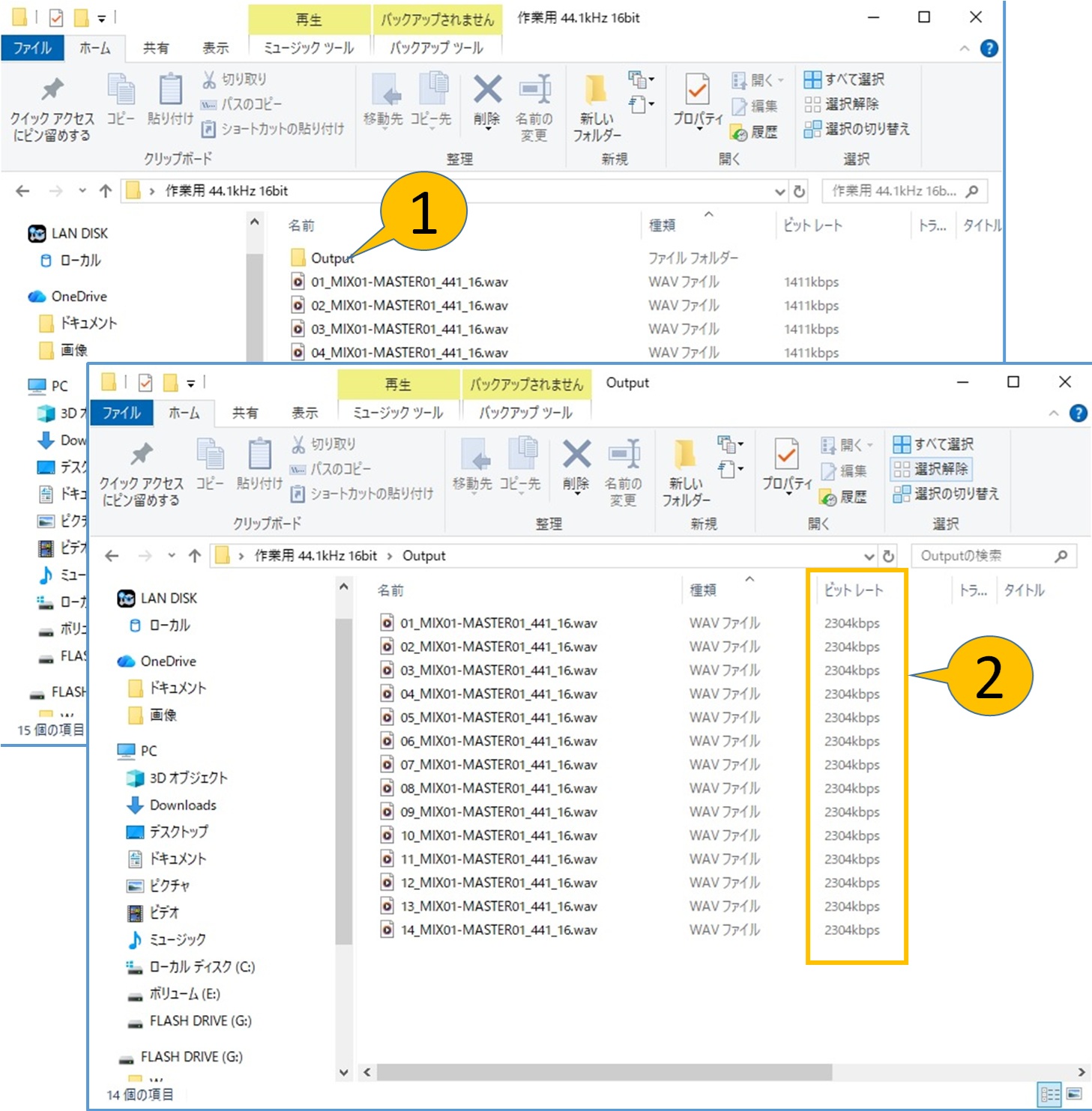The image size is (1092, 1111).
Task: Open the Share (共有) tab in the Output window
Action: pyautogui.click(x=244, y=413)
